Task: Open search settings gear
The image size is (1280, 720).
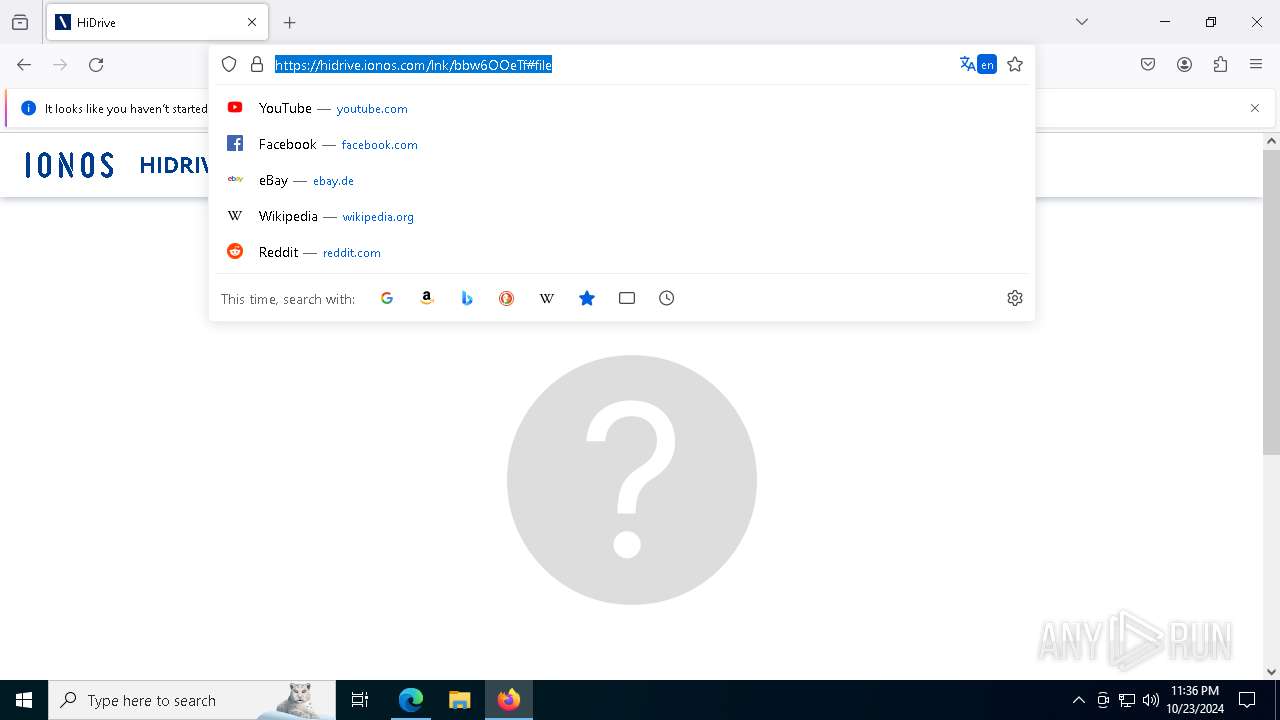Action: tap(1015, 298)
